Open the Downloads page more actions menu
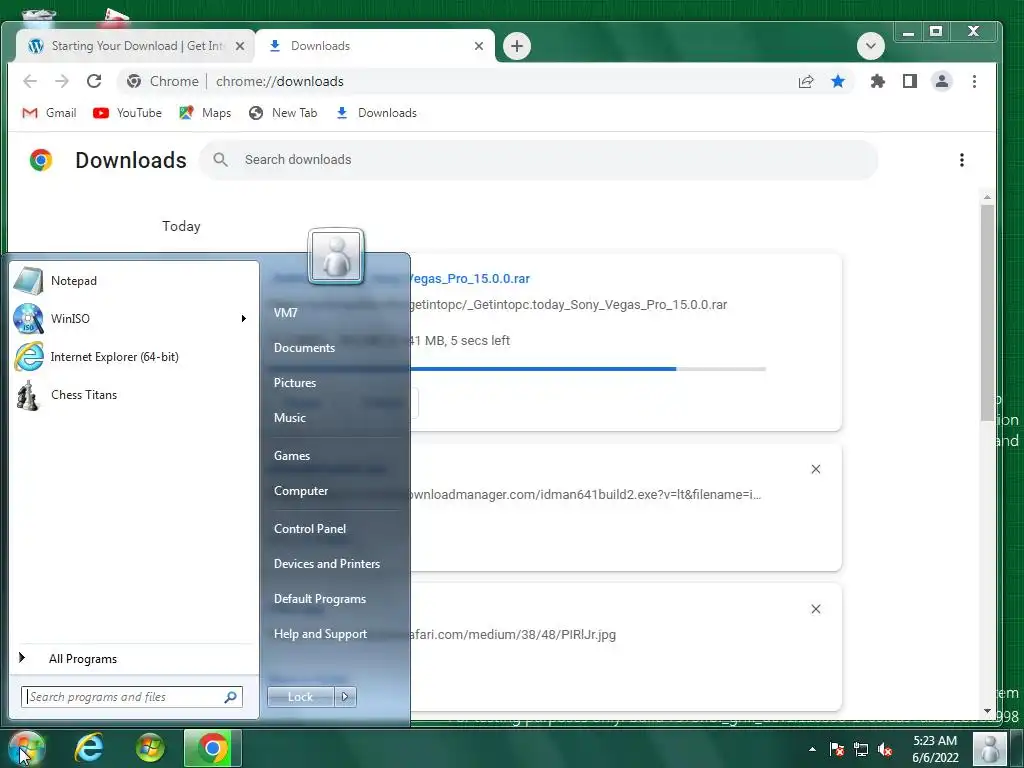The width and height of the screenshot is (1024, 768). point(961,160)
